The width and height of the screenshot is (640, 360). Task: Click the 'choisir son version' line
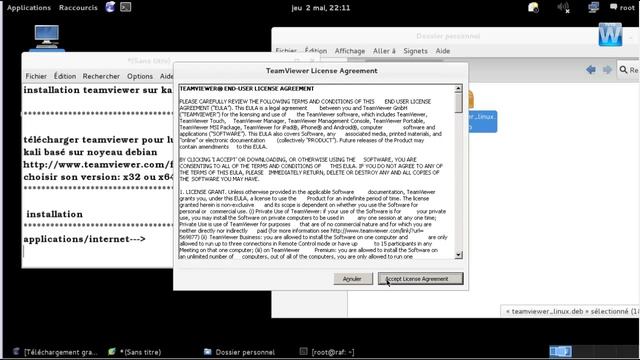tap(98, 177)
